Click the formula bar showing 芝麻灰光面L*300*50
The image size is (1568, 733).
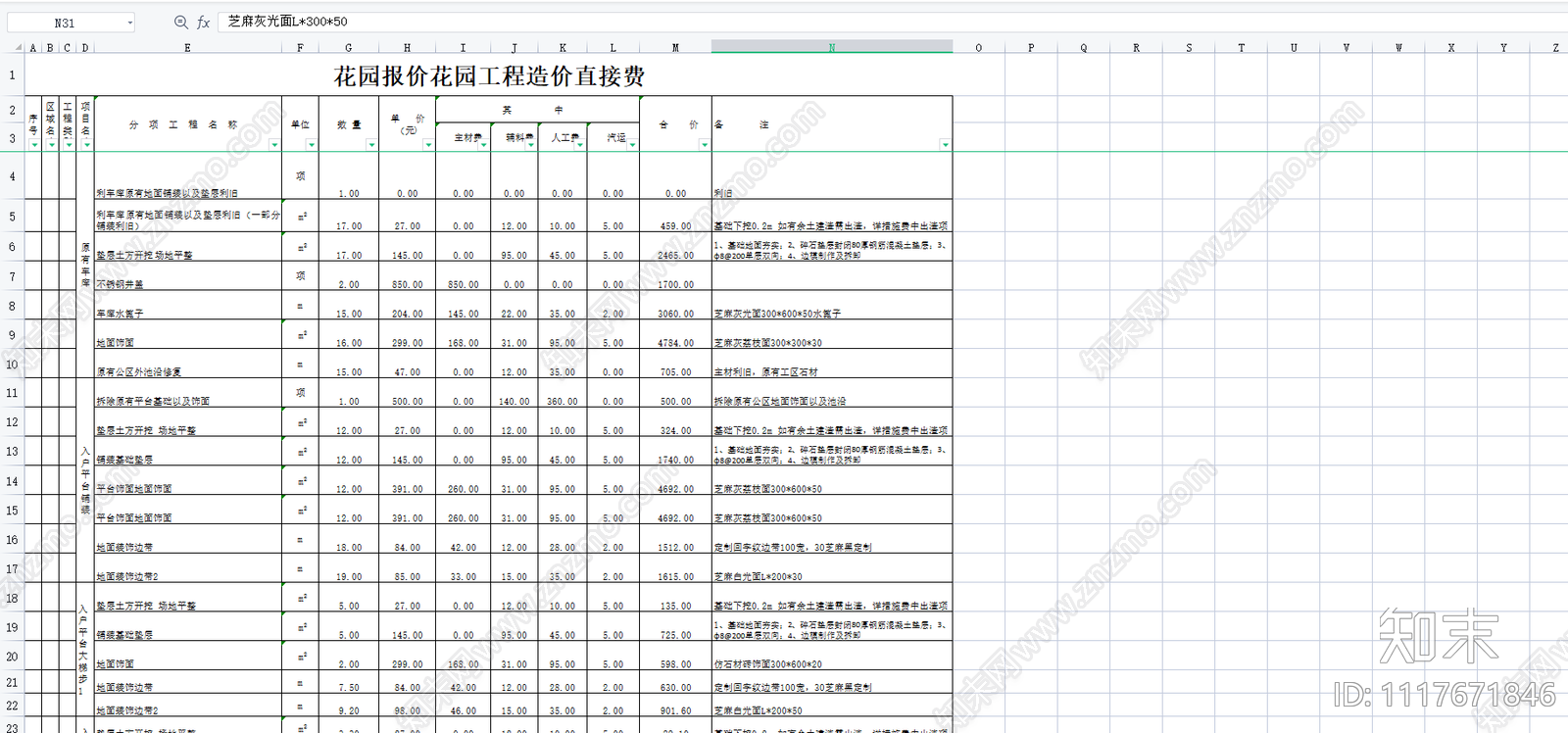coord(892,22)
